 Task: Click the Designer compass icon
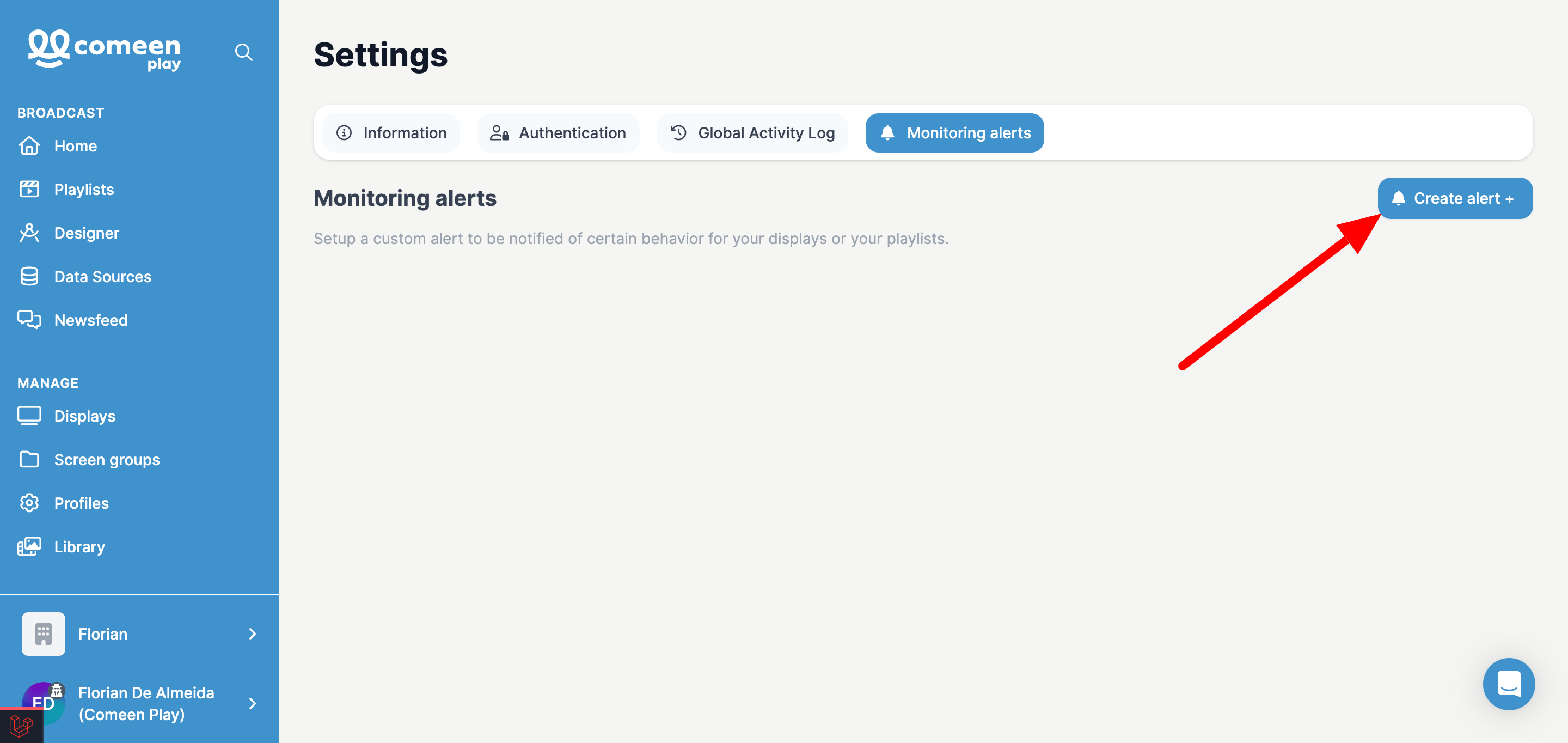click(x=29, y=233)
